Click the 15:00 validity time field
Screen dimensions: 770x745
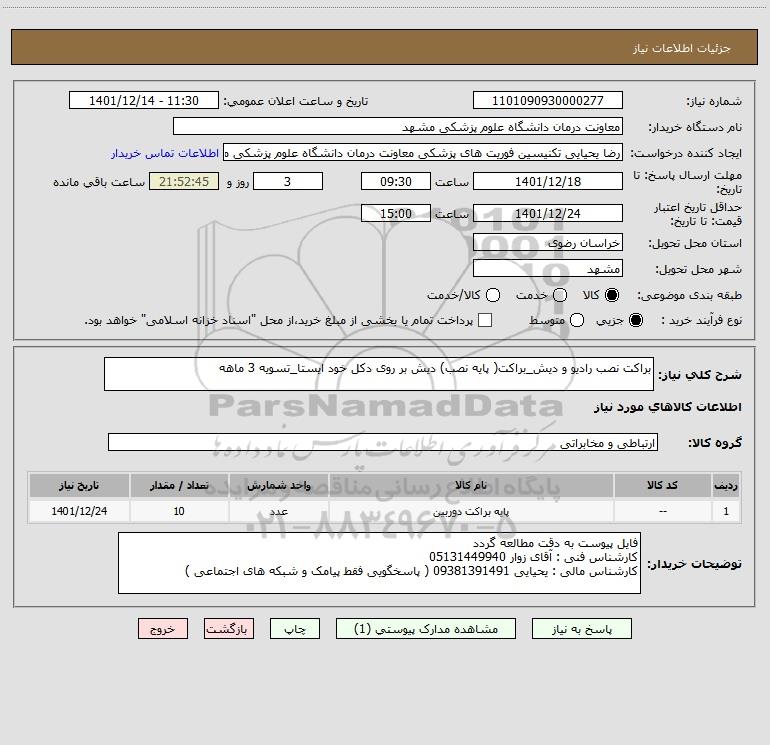[396, 213]
